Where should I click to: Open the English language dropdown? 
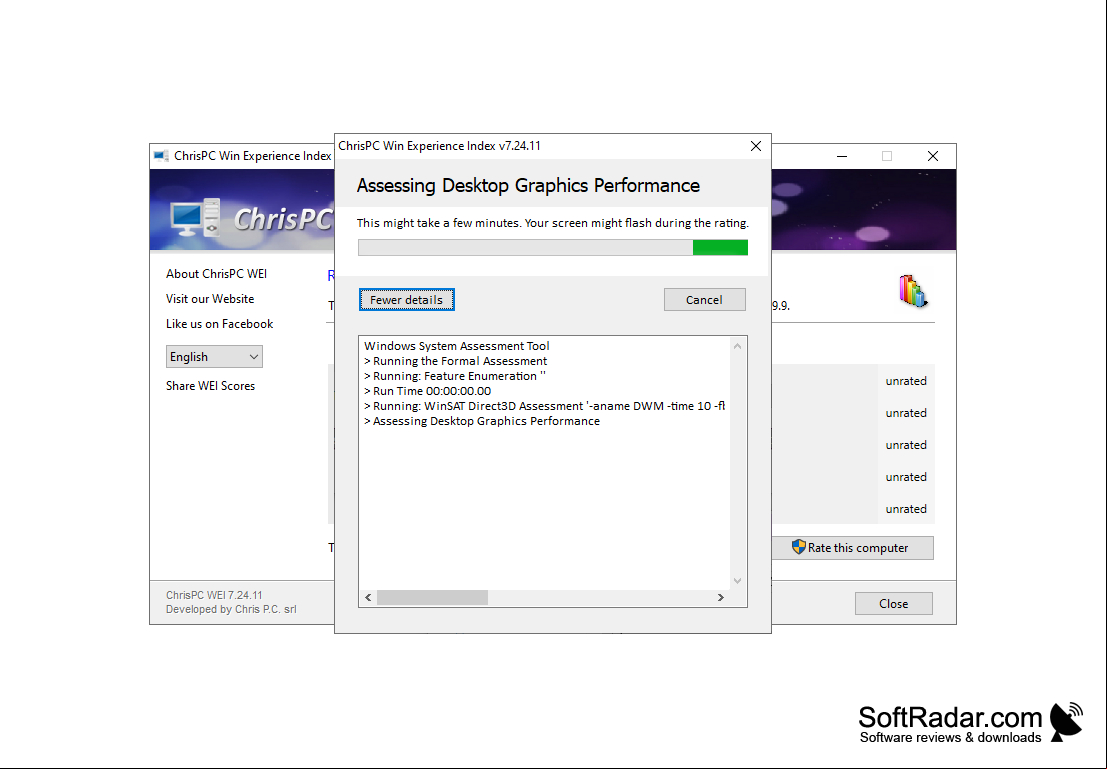pos(214,357)
